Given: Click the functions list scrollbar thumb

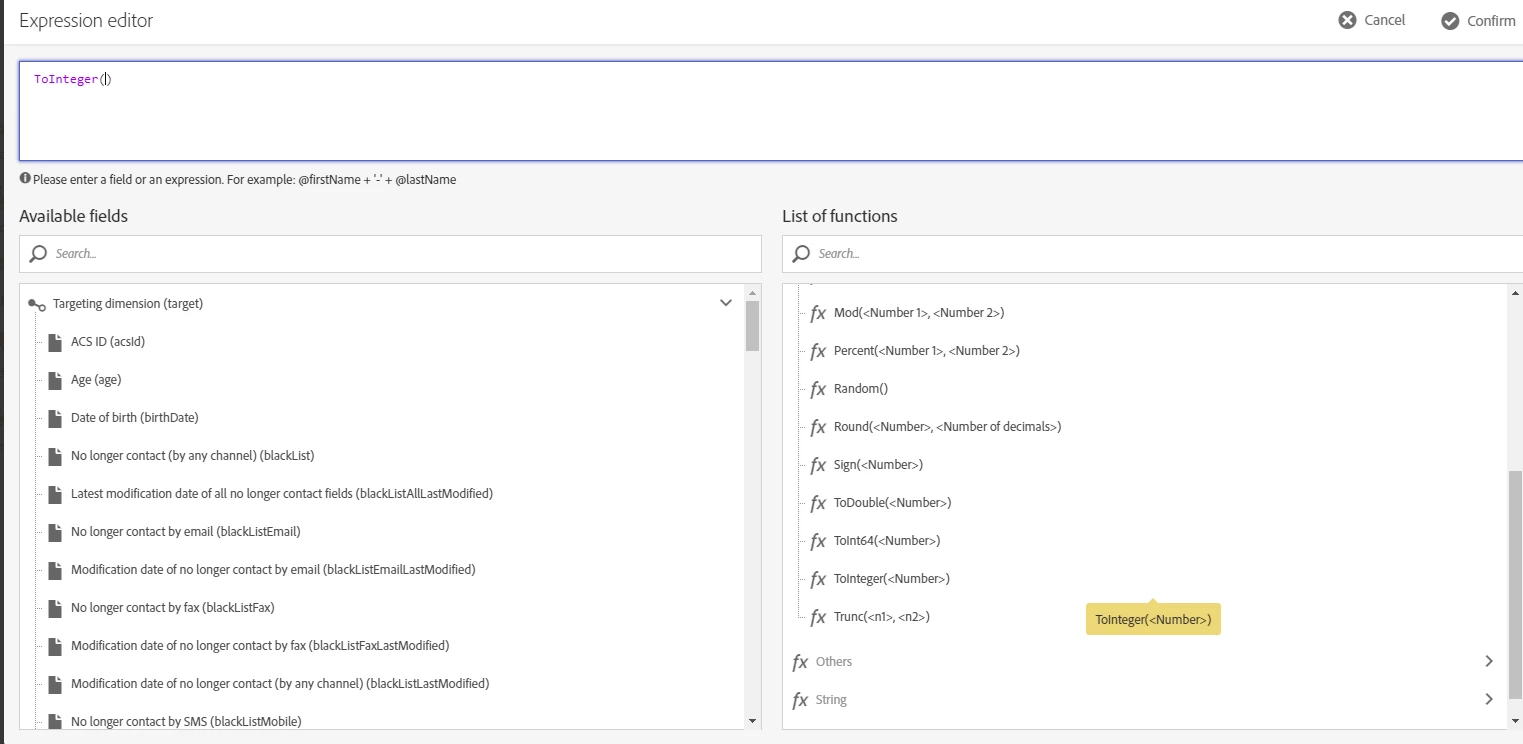Looking at the screenshot, I should [x=1515, y=585].
